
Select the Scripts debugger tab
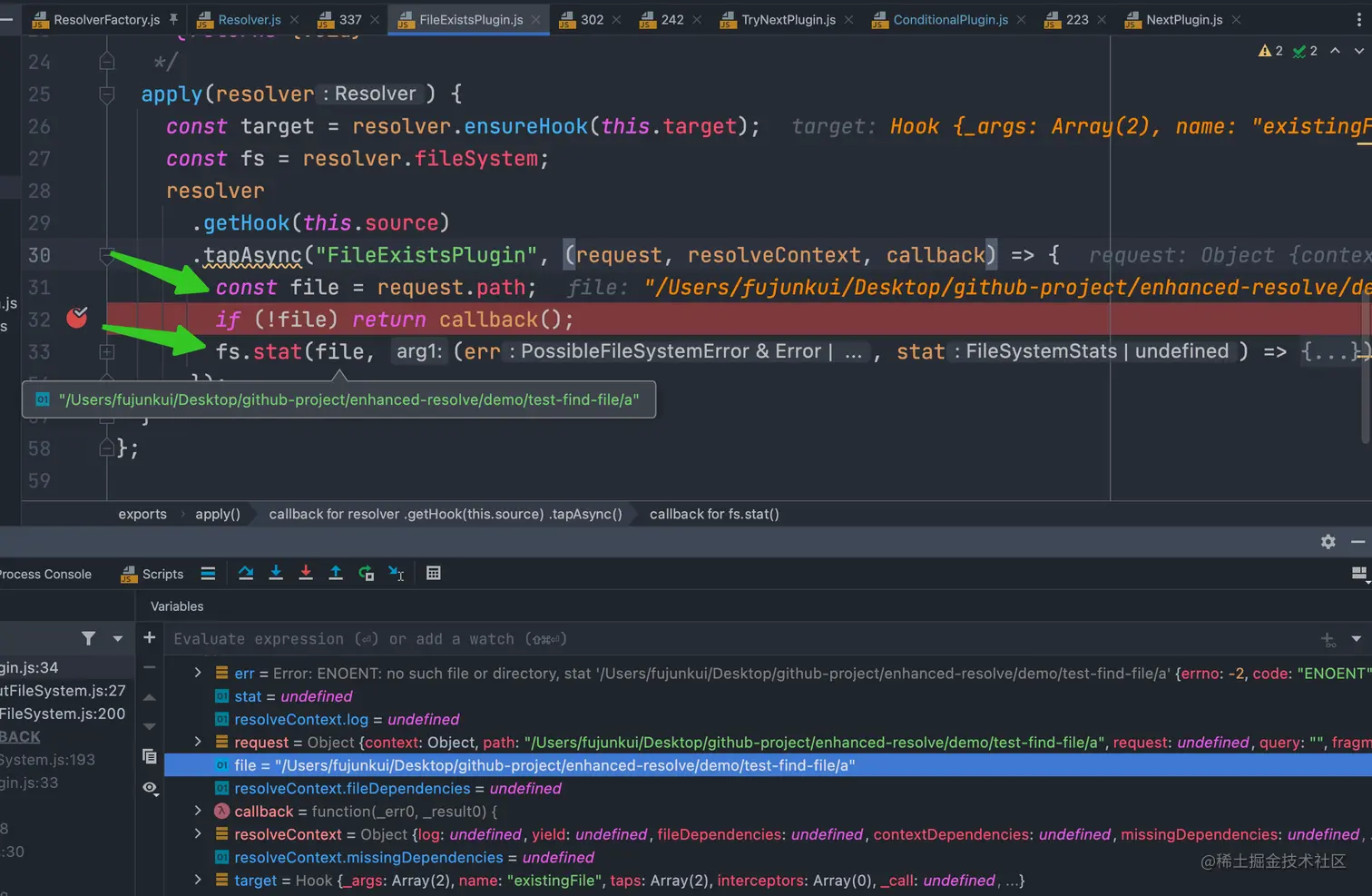(162, 574)
